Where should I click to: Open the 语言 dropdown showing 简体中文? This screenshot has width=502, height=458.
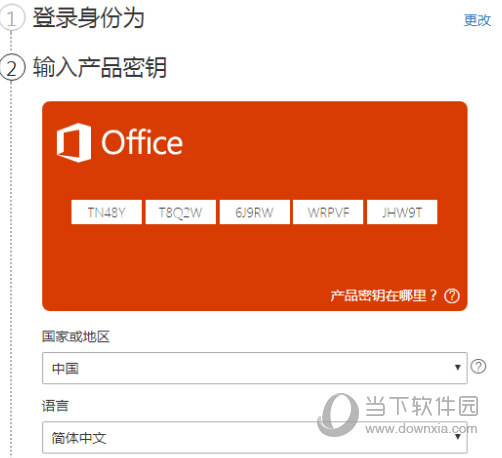click(x=255, y=437)
